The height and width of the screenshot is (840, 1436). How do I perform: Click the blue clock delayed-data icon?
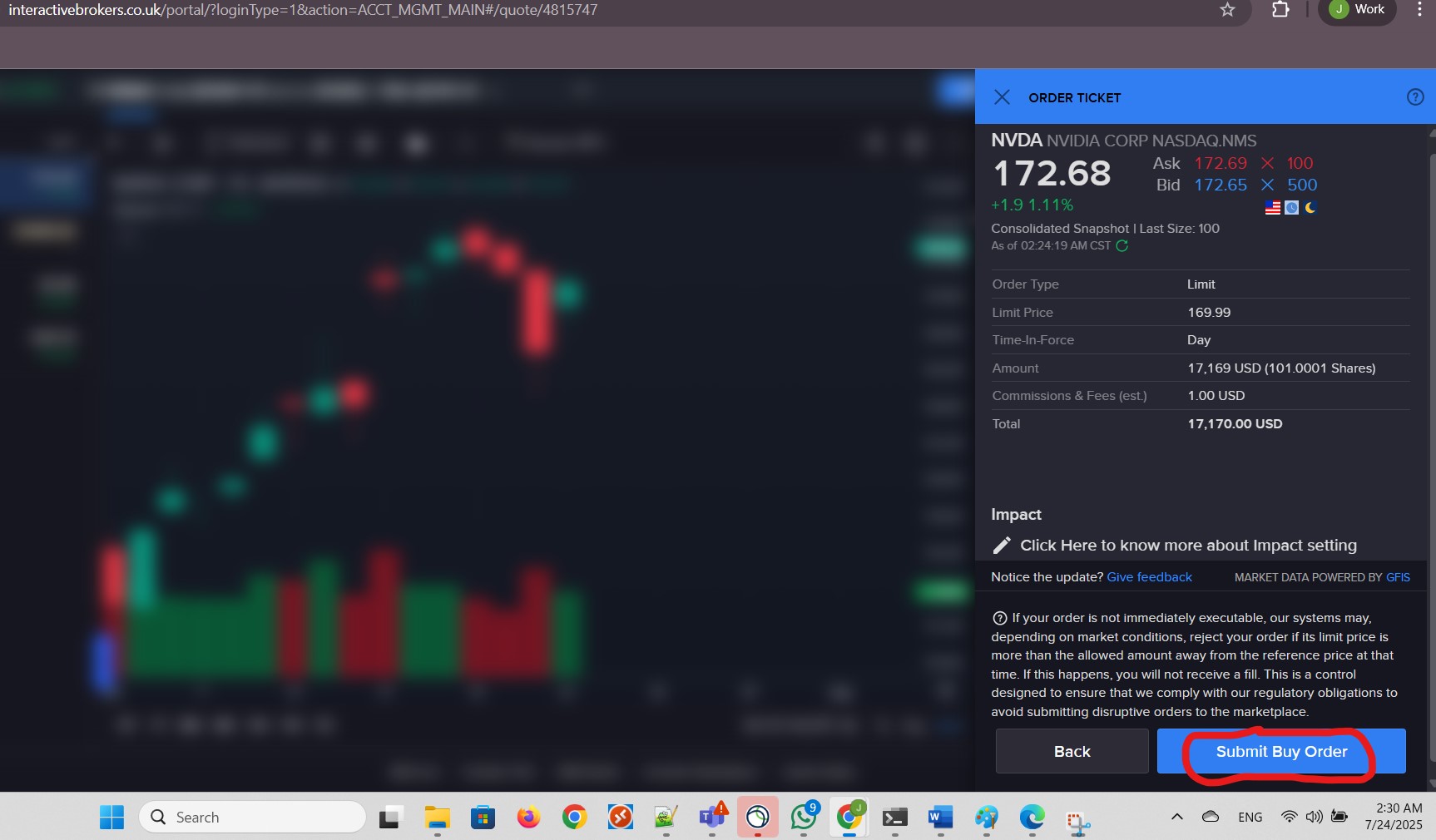click(1291, 208)
